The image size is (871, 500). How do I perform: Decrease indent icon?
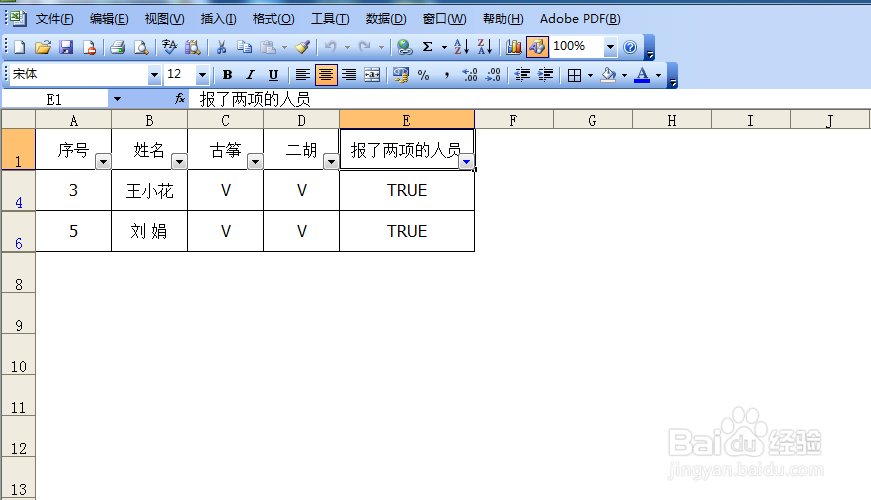(x=522, y=75)
